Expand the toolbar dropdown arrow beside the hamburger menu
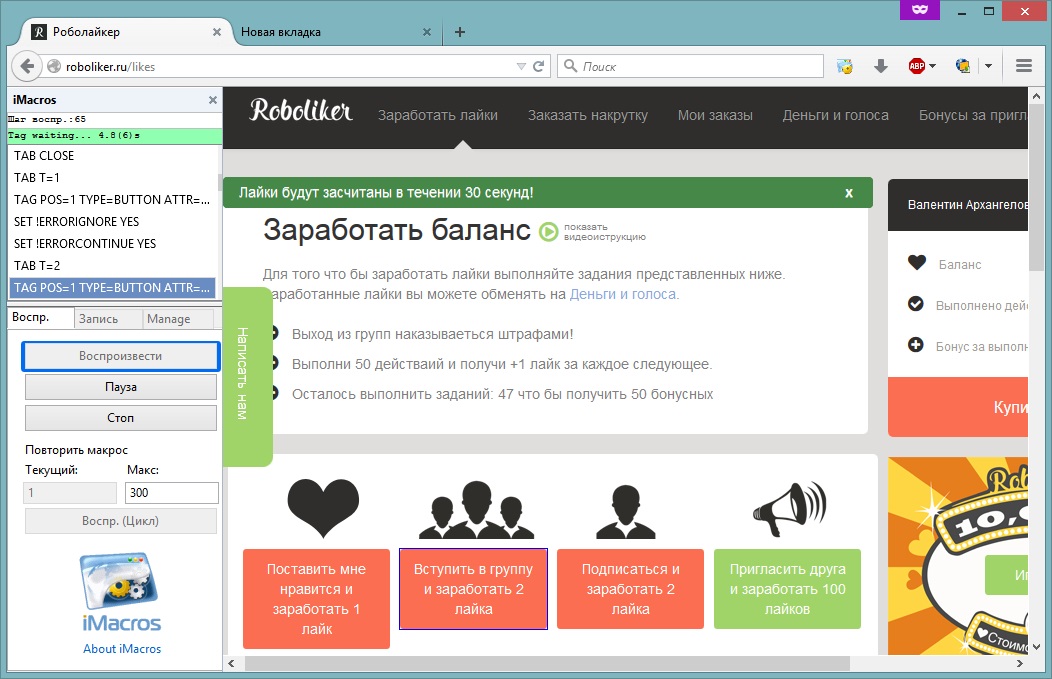This screenshot has width=1052, height=679. [x=988, y=67]
